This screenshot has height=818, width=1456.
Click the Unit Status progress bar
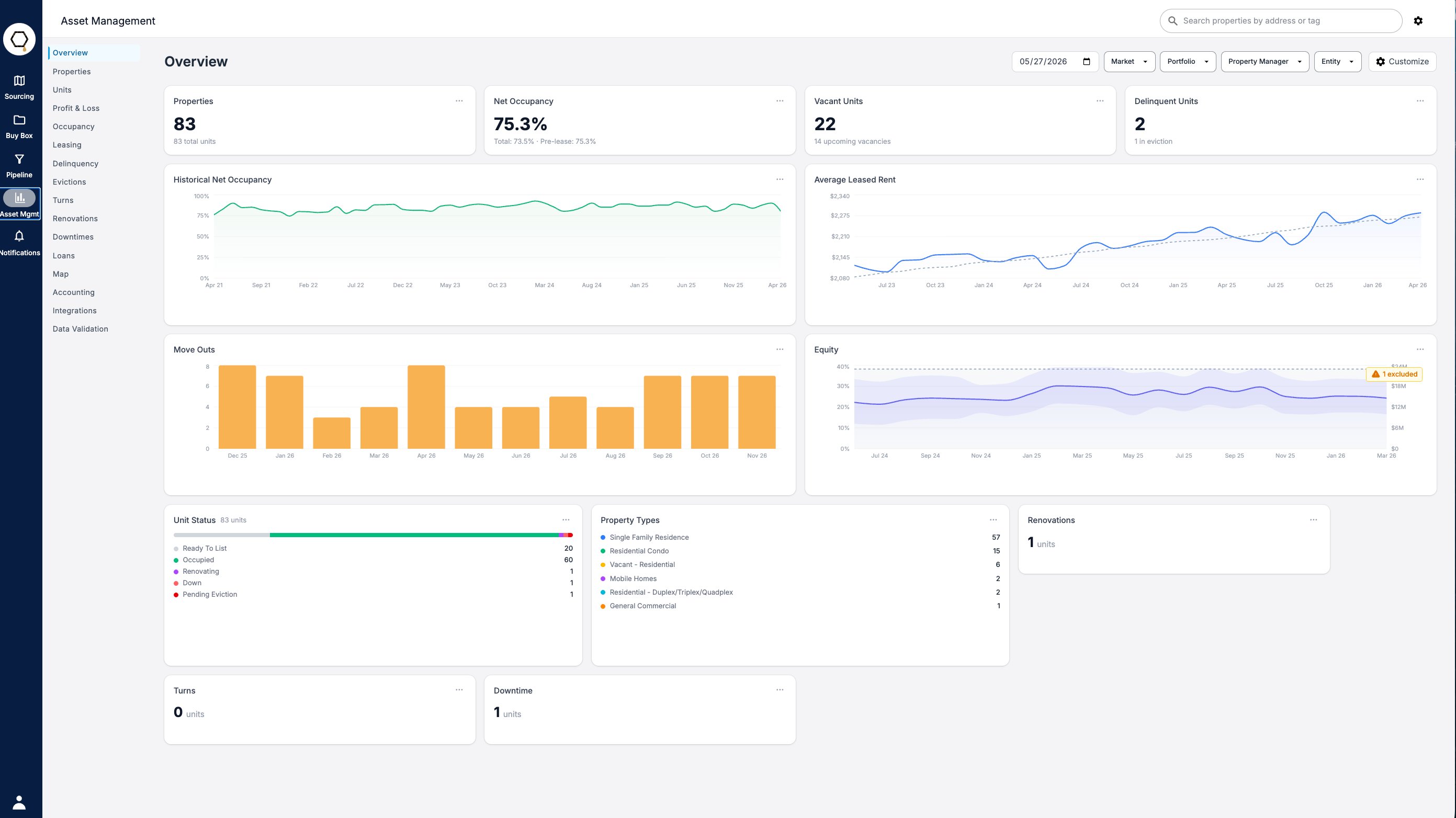[x=373, y=535]
